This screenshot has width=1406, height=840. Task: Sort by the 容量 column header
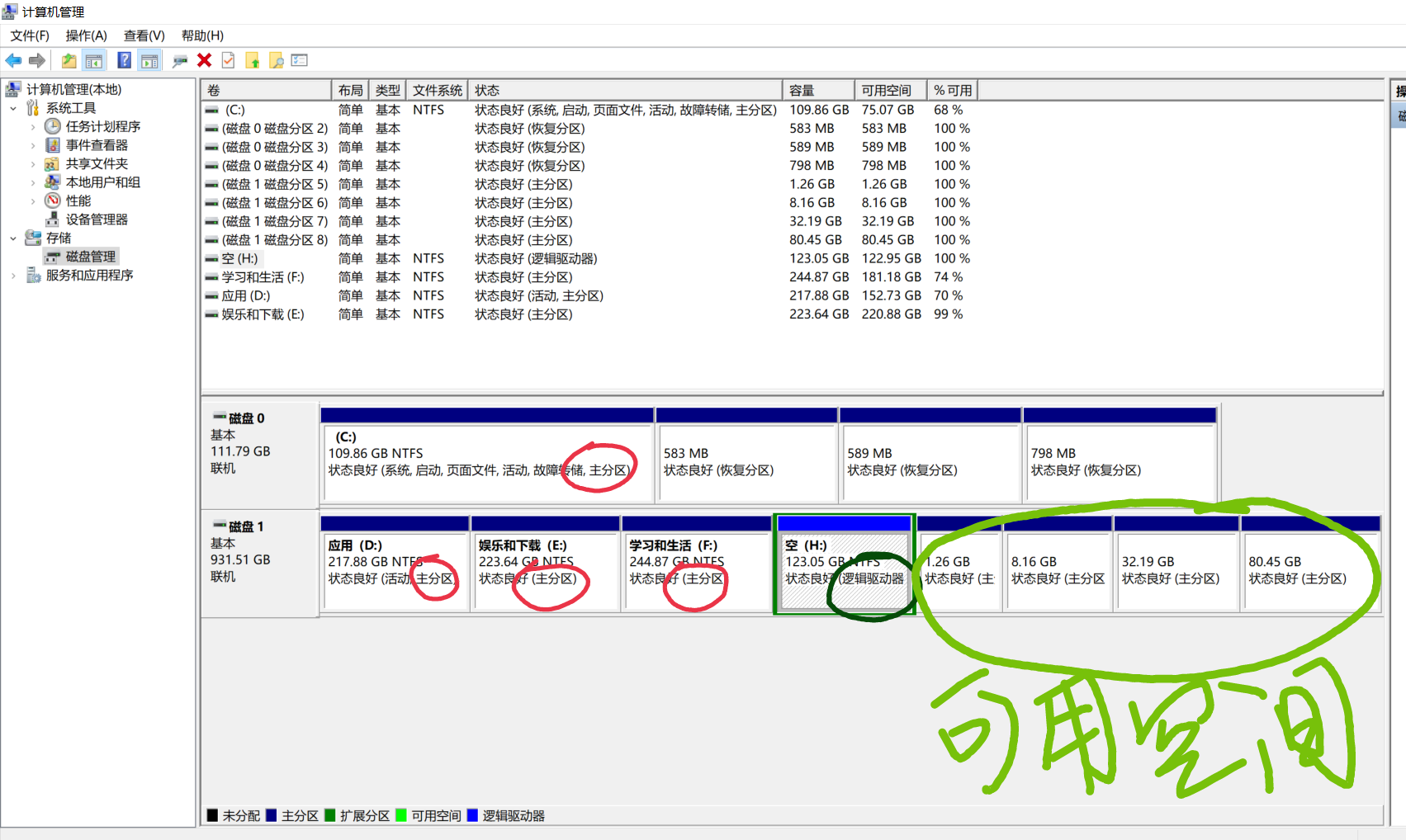pos(818,90)
